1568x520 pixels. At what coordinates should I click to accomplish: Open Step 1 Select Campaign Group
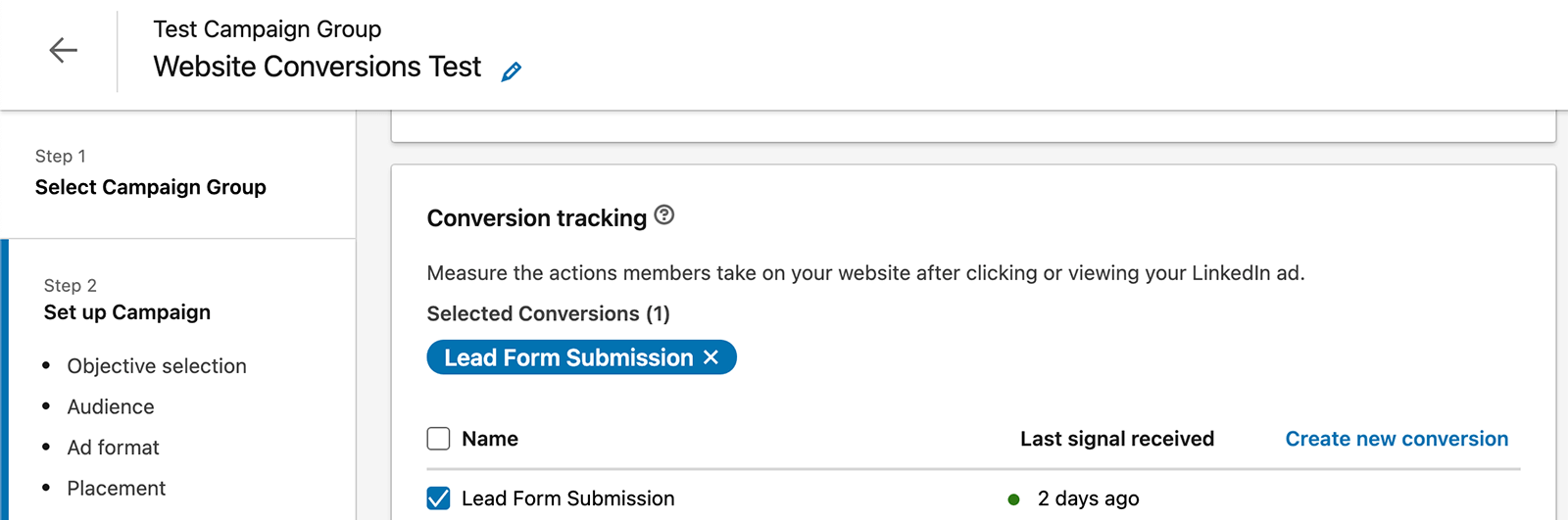pos(150,187)
